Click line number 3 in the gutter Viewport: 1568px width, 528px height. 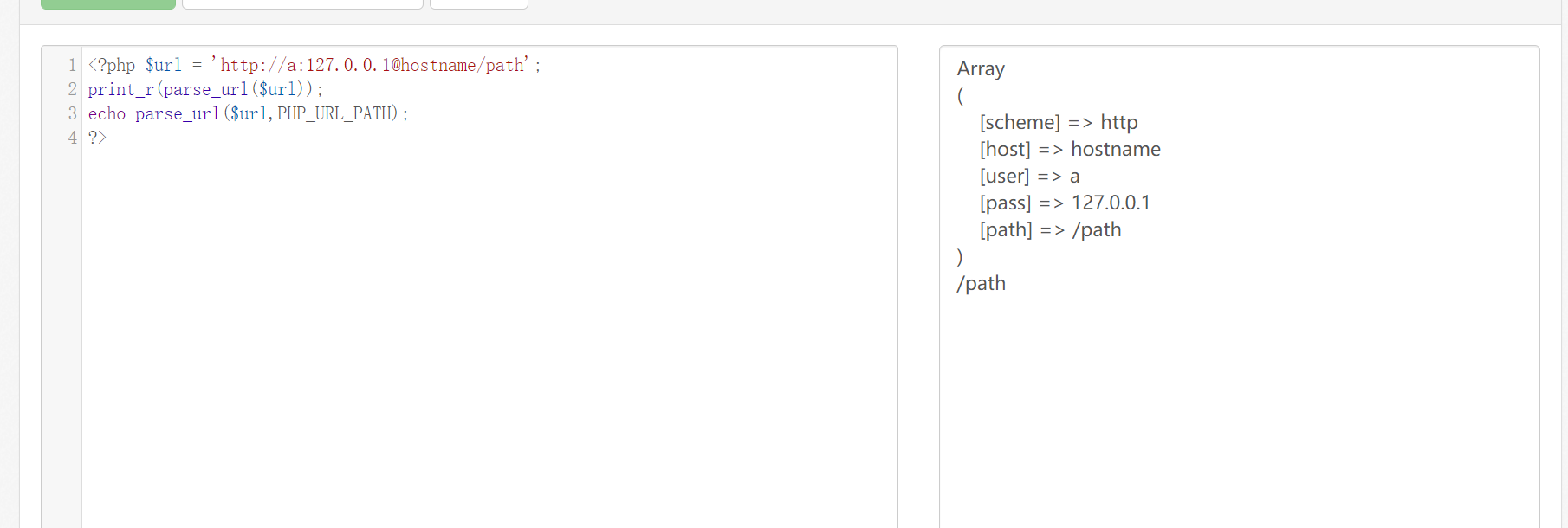pos(73,114)
